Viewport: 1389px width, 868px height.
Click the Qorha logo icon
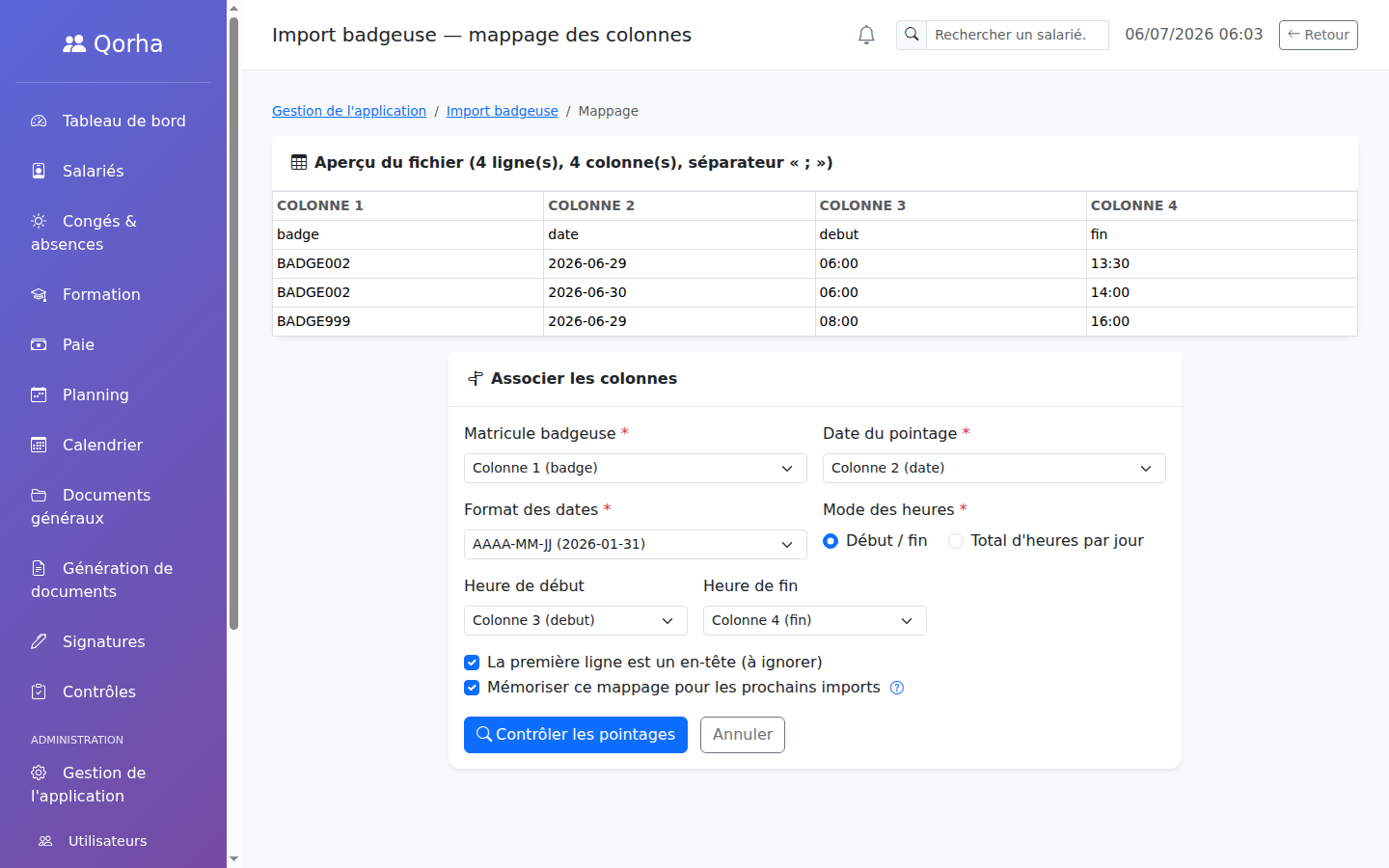[74, 43]
